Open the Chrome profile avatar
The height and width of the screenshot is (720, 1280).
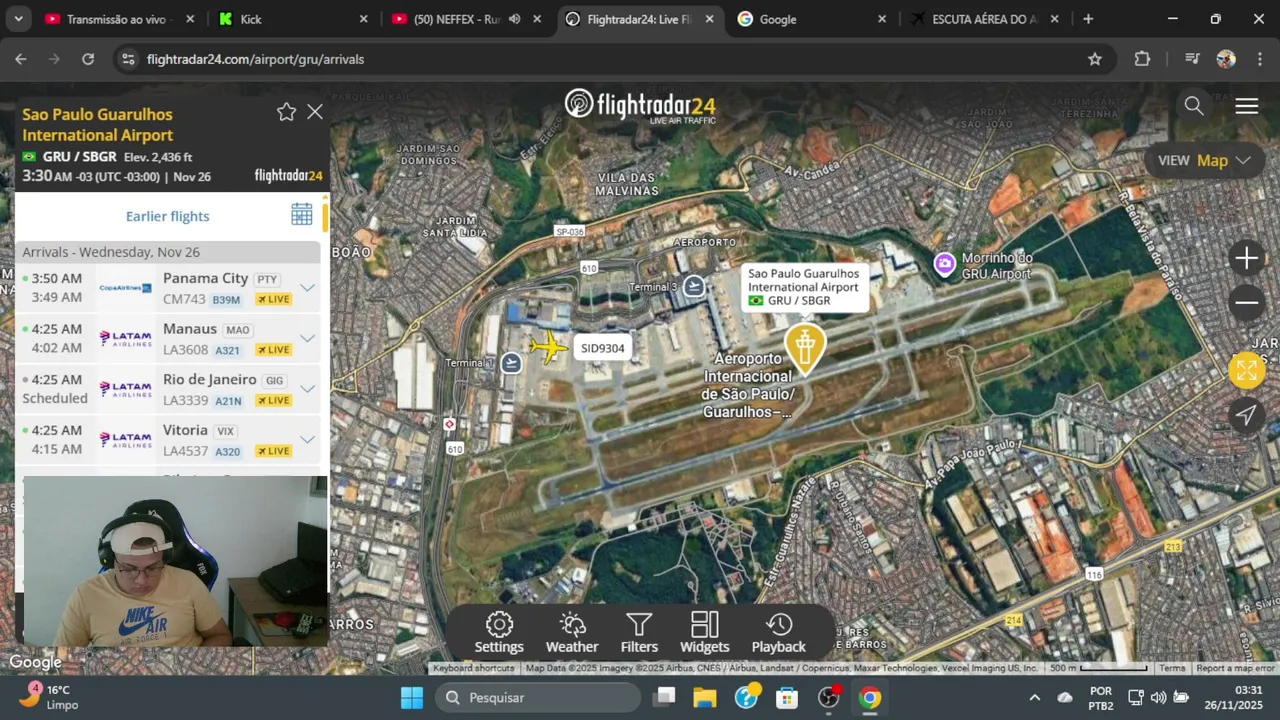tap(1226, 59)
